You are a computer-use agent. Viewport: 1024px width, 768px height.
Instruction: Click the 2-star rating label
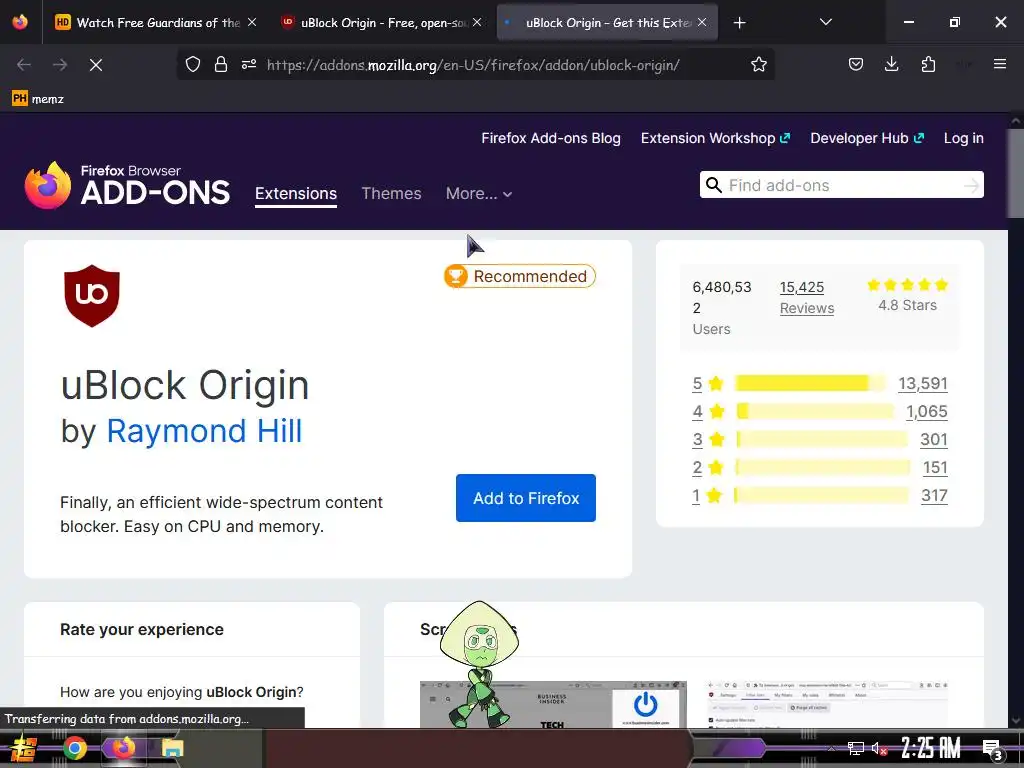(709, 468)
